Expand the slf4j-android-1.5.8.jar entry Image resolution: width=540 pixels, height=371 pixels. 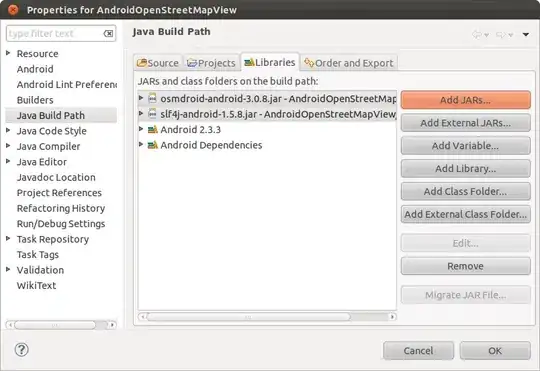[141, 113]
